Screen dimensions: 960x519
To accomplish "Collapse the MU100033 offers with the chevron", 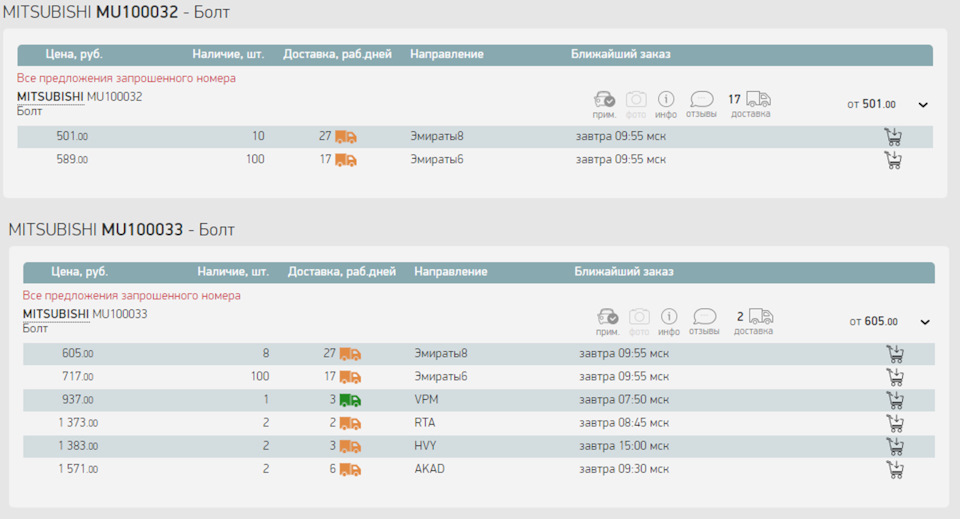I will tap(925, 322).
